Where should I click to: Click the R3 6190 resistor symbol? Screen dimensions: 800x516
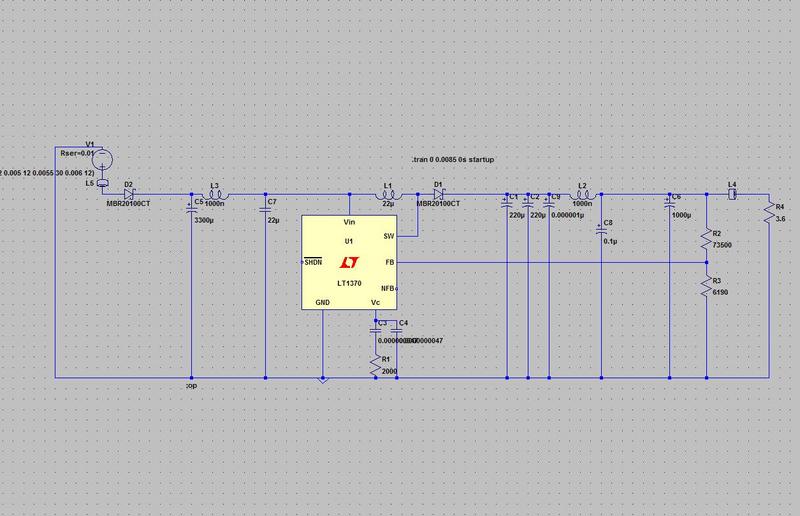coord(707,287)
